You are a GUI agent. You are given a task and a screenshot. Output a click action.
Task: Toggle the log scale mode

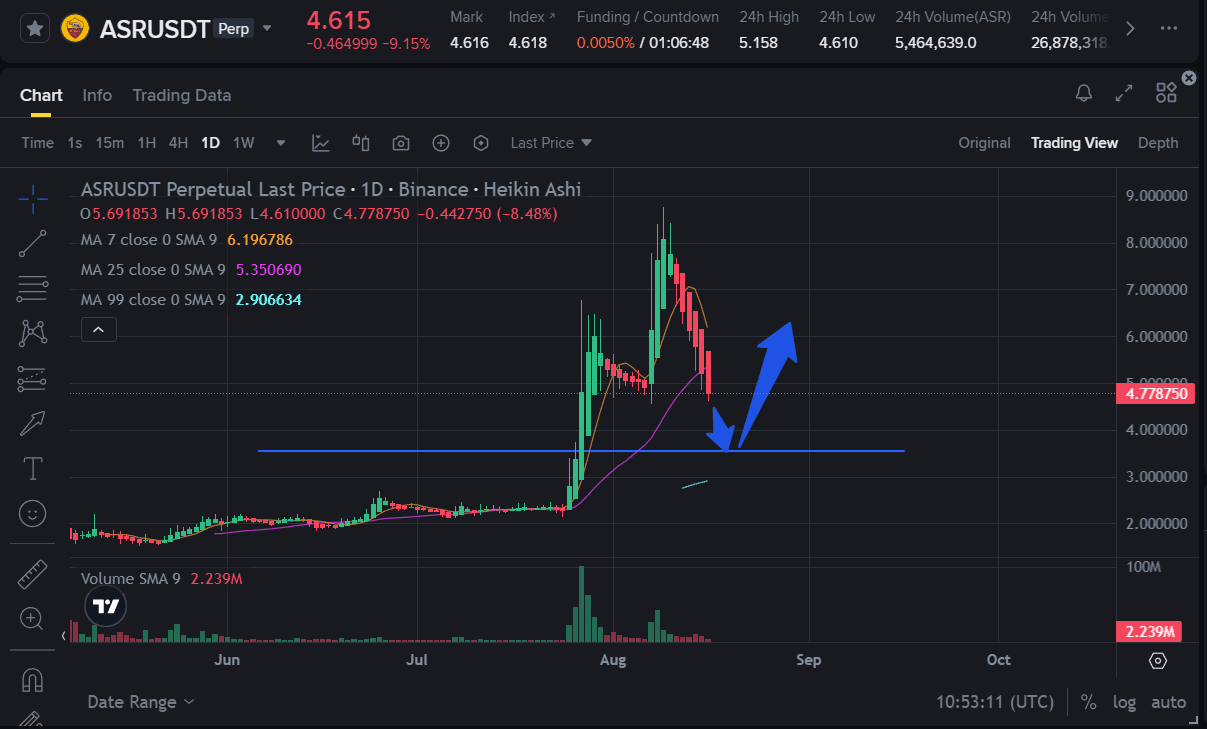pos(1124,702)
